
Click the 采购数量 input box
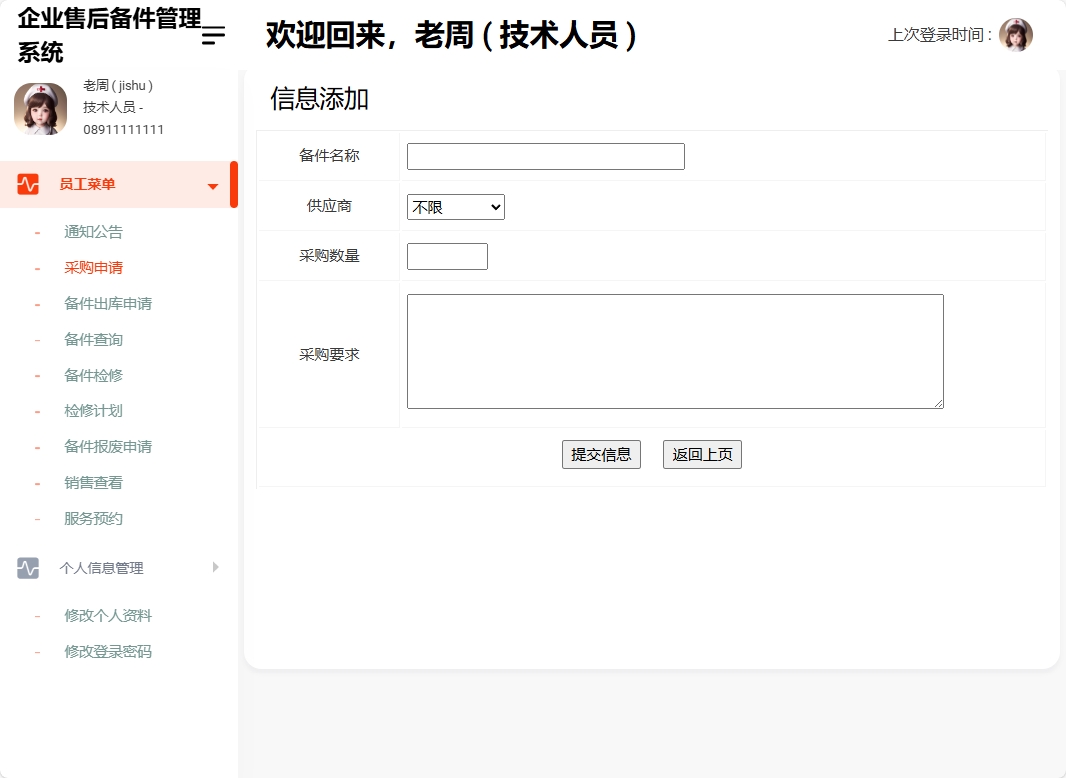coord(447,256)
